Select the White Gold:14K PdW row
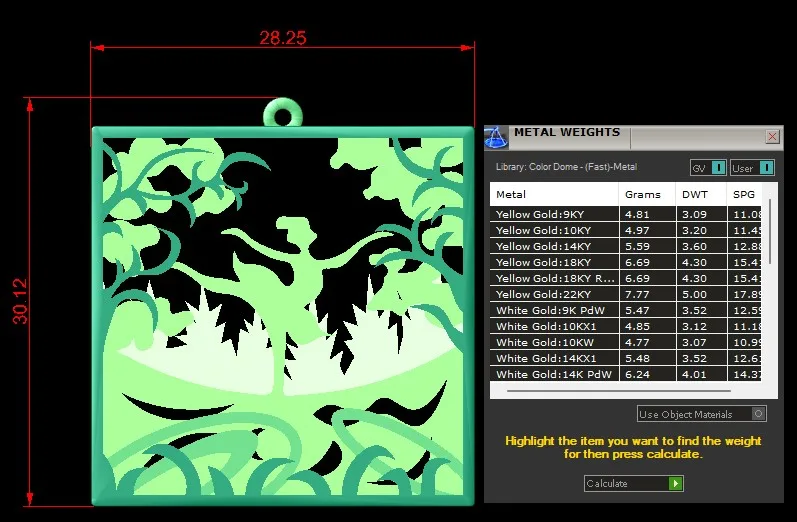Screen dimensions: 797x522 point(626,374)
